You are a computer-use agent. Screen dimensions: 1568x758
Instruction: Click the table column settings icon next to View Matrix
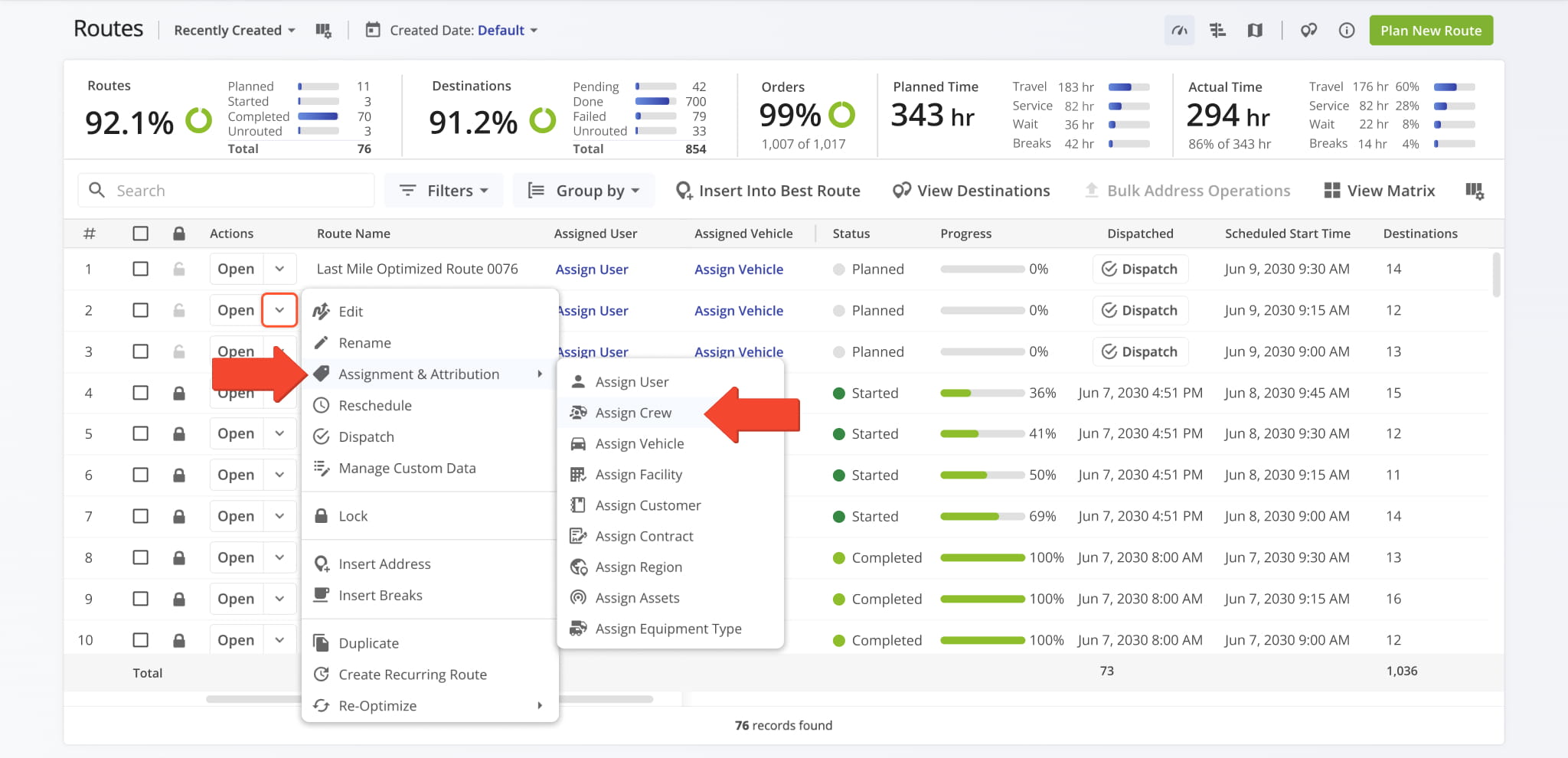coord(1475,191)
